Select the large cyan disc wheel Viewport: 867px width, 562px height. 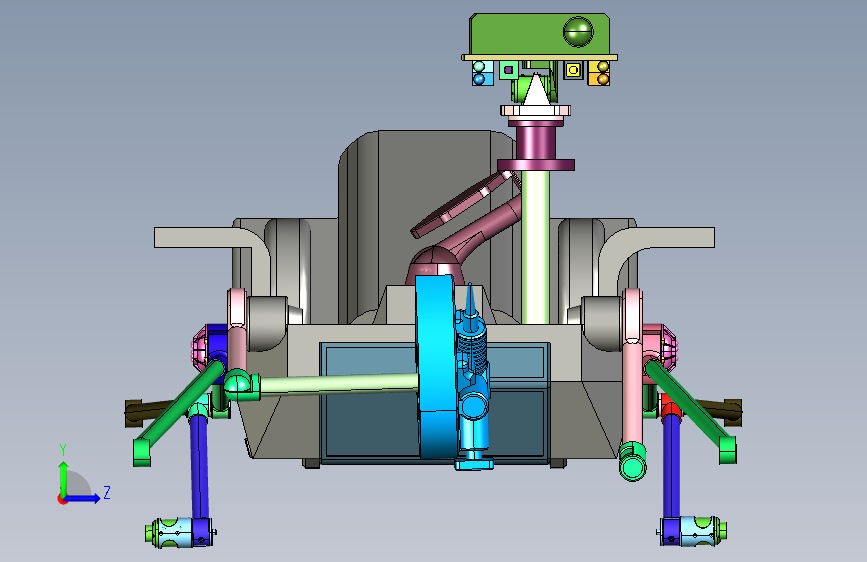click(x=436, y=365)
